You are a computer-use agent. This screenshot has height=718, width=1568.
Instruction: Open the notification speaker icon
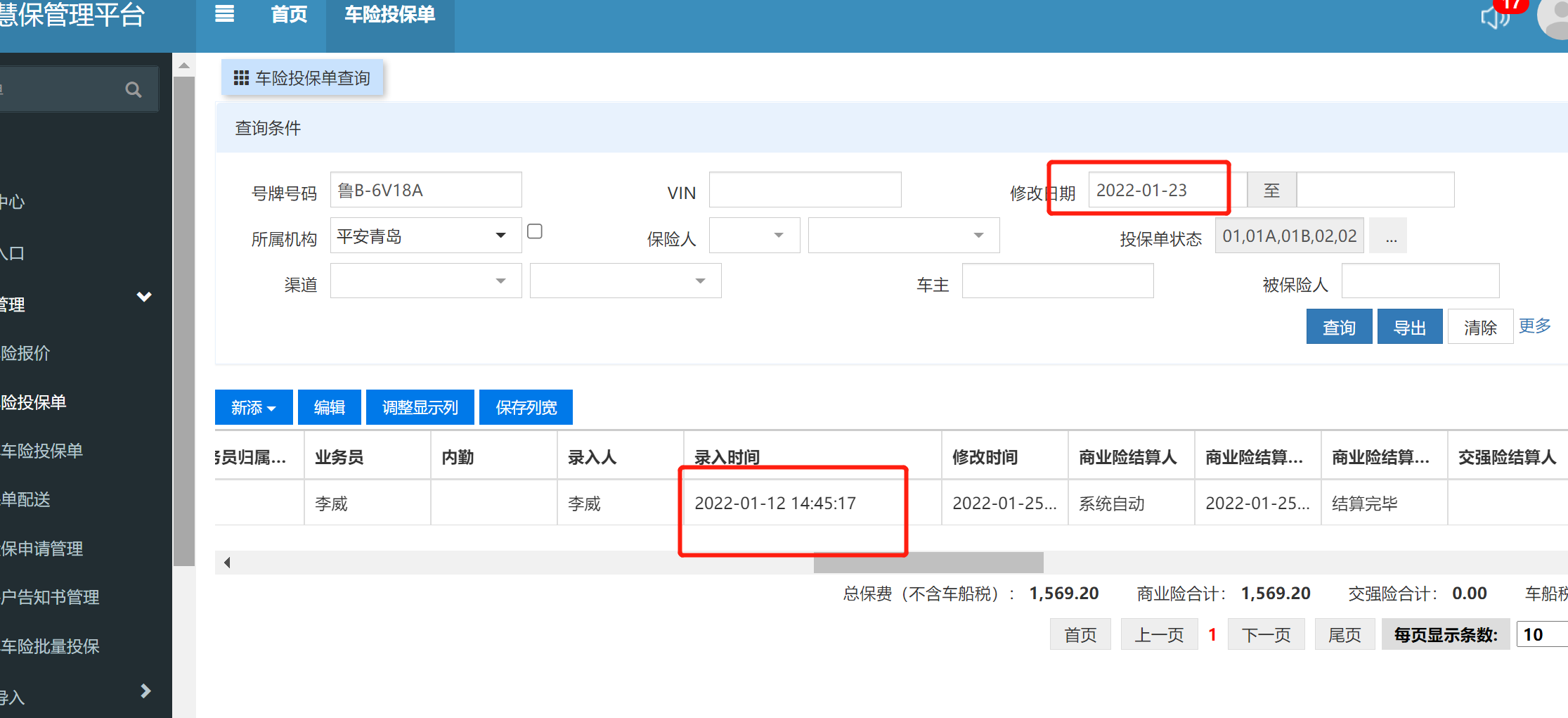pos(1495,17)
